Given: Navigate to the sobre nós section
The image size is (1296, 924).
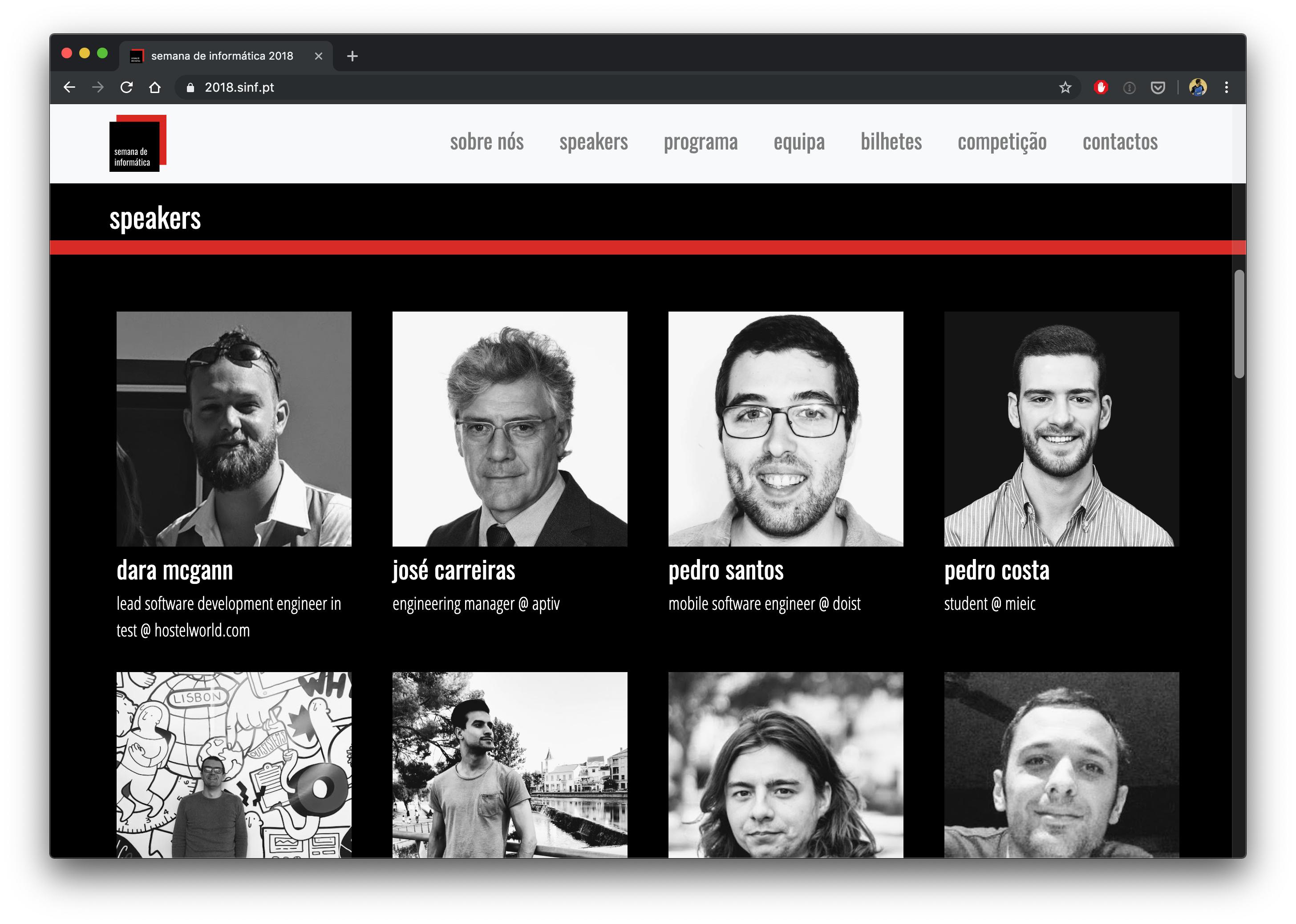Looking at the screenshot, I should [x=486, y=142].
